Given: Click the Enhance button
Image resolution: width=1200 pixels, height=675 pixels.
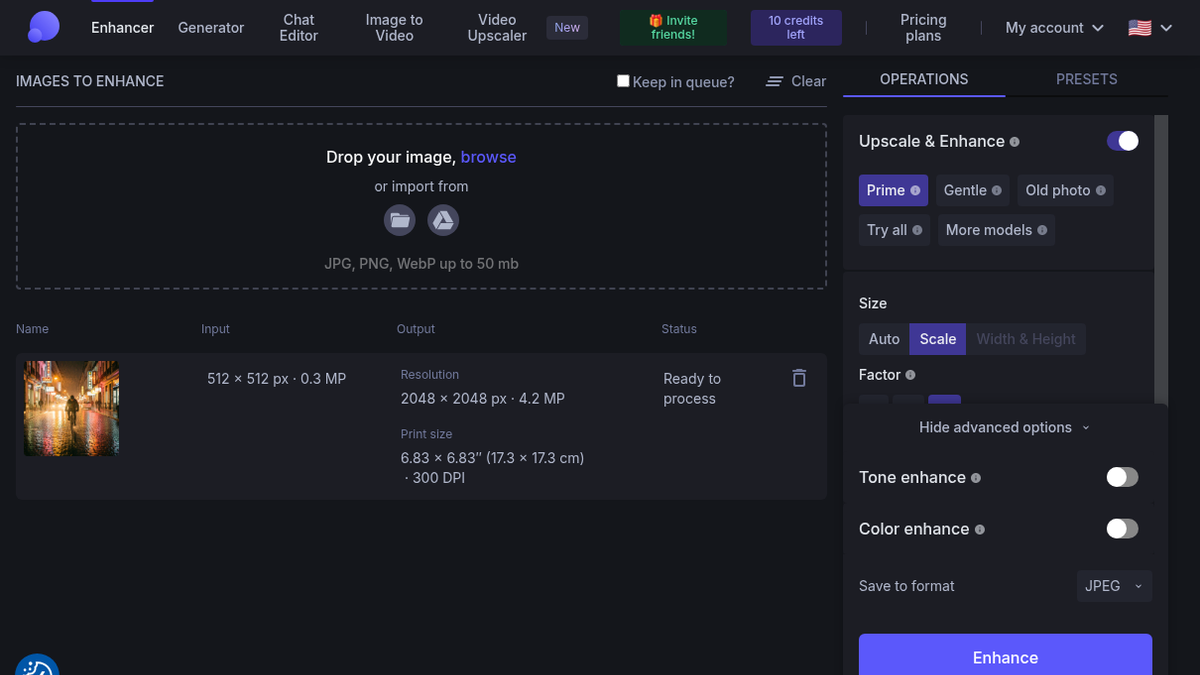Looking at the screenshot, I should 1005,657.
